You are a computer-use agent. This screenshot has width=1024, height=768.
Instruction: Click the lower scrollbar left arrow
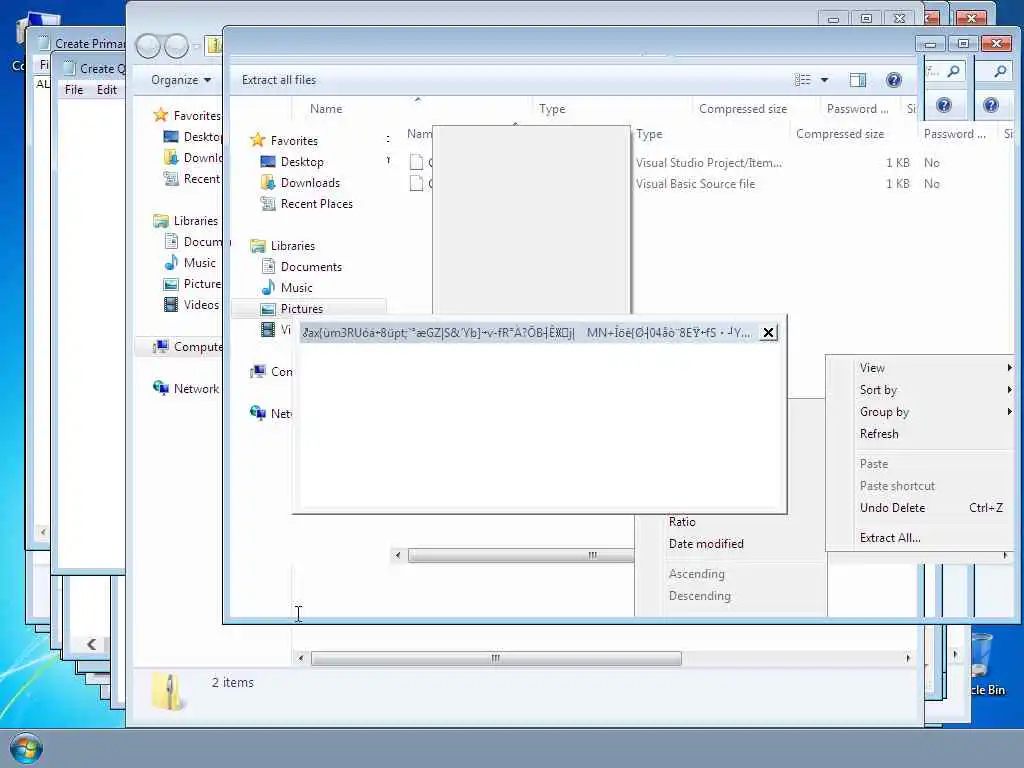pyautogui.click(x=300, y=658)
